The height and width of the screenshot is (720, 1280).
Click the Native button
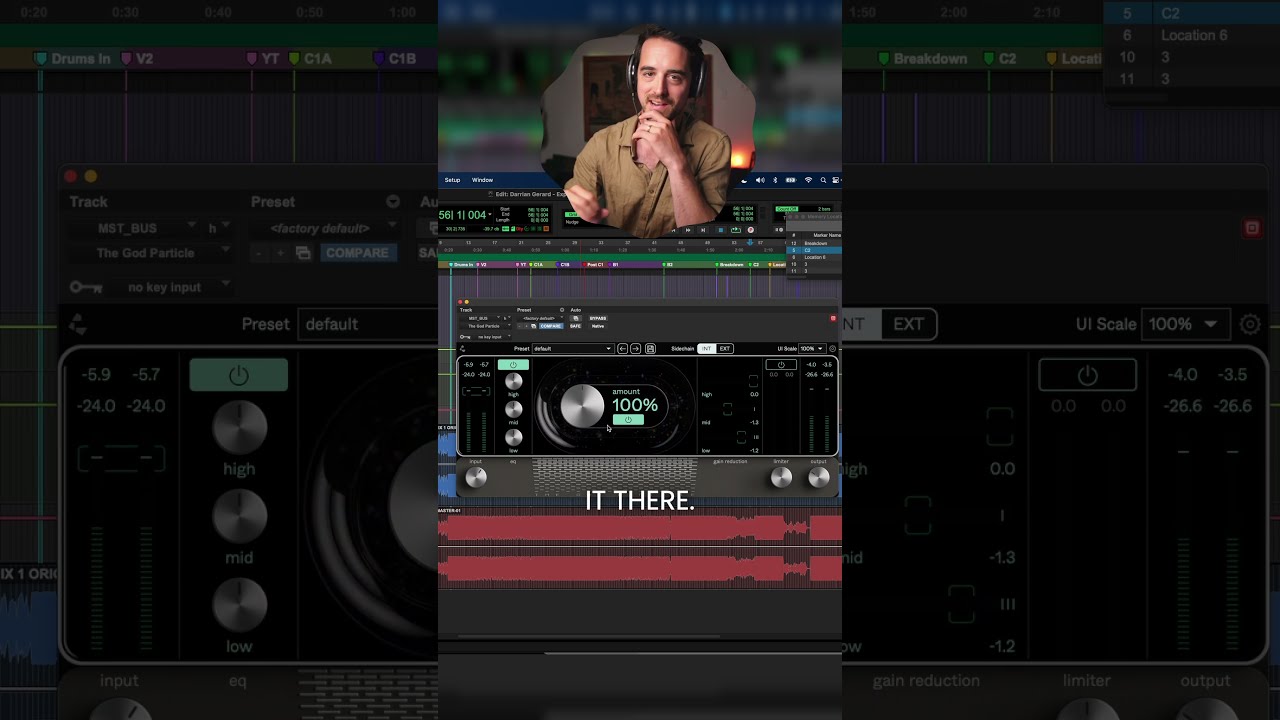coord(598,326)
